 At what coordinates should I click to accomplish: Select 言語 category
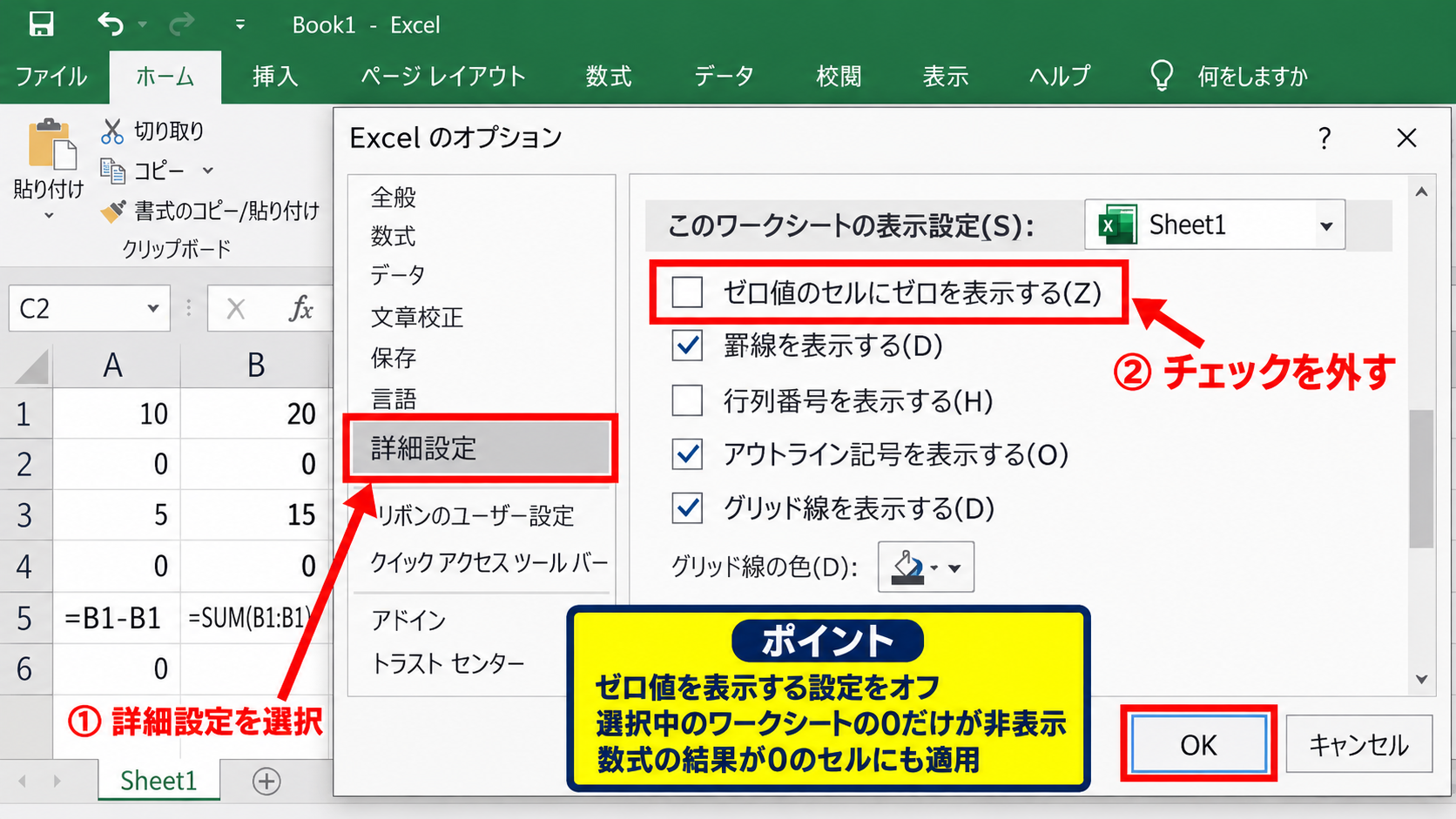tap(394, 399)
